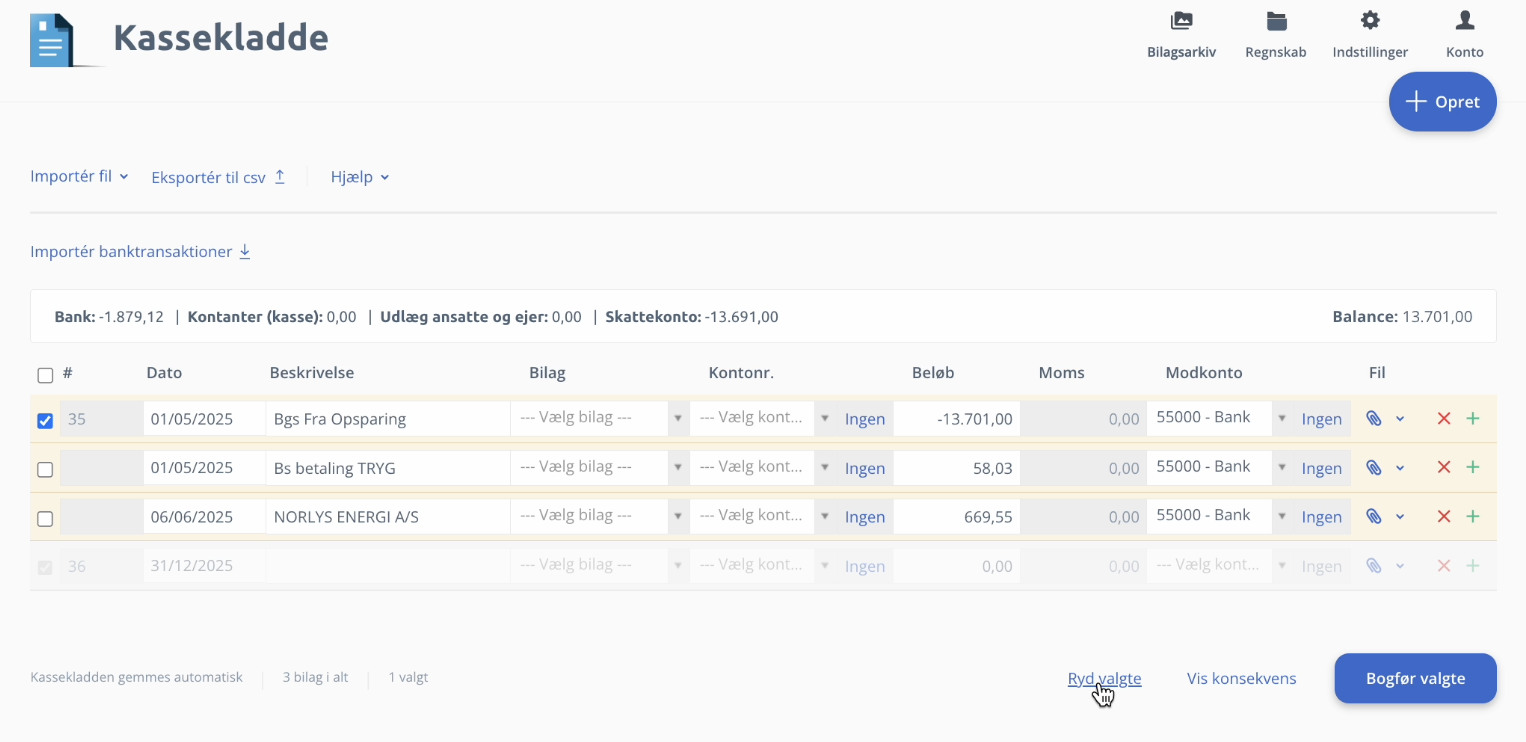The height and width of the screenshot is (742, 1526).
Task: Click the Vis konsekvens link
Action: click(1241, 679)
